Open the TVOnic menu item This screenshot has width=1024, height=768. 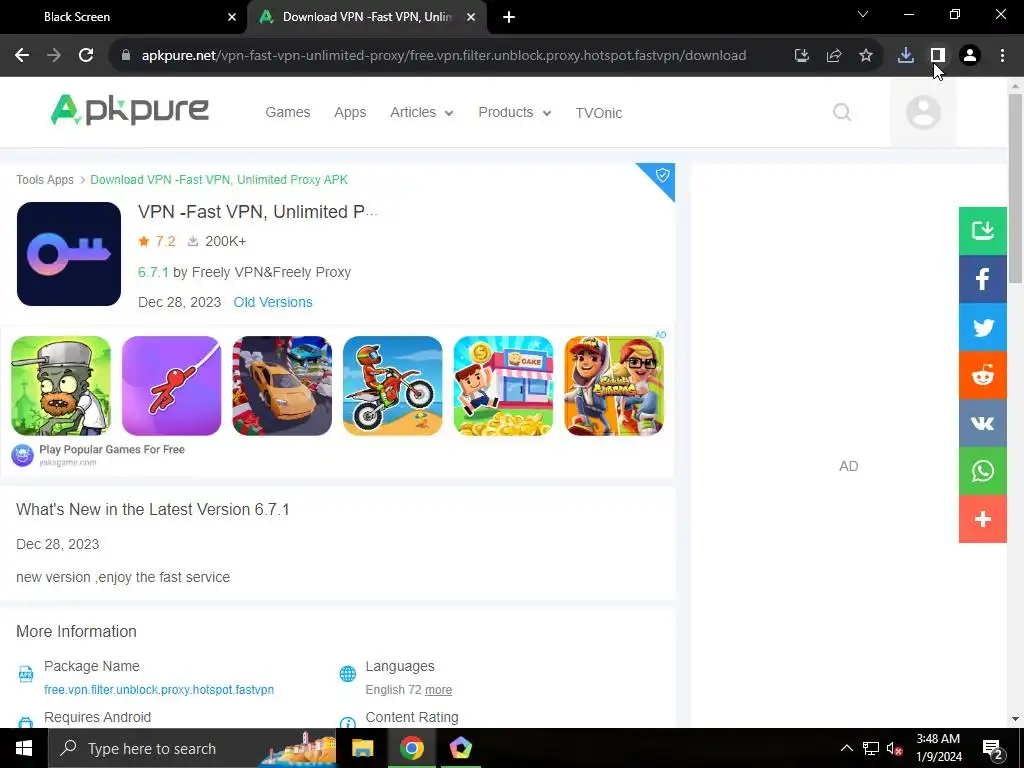[599, 113]
